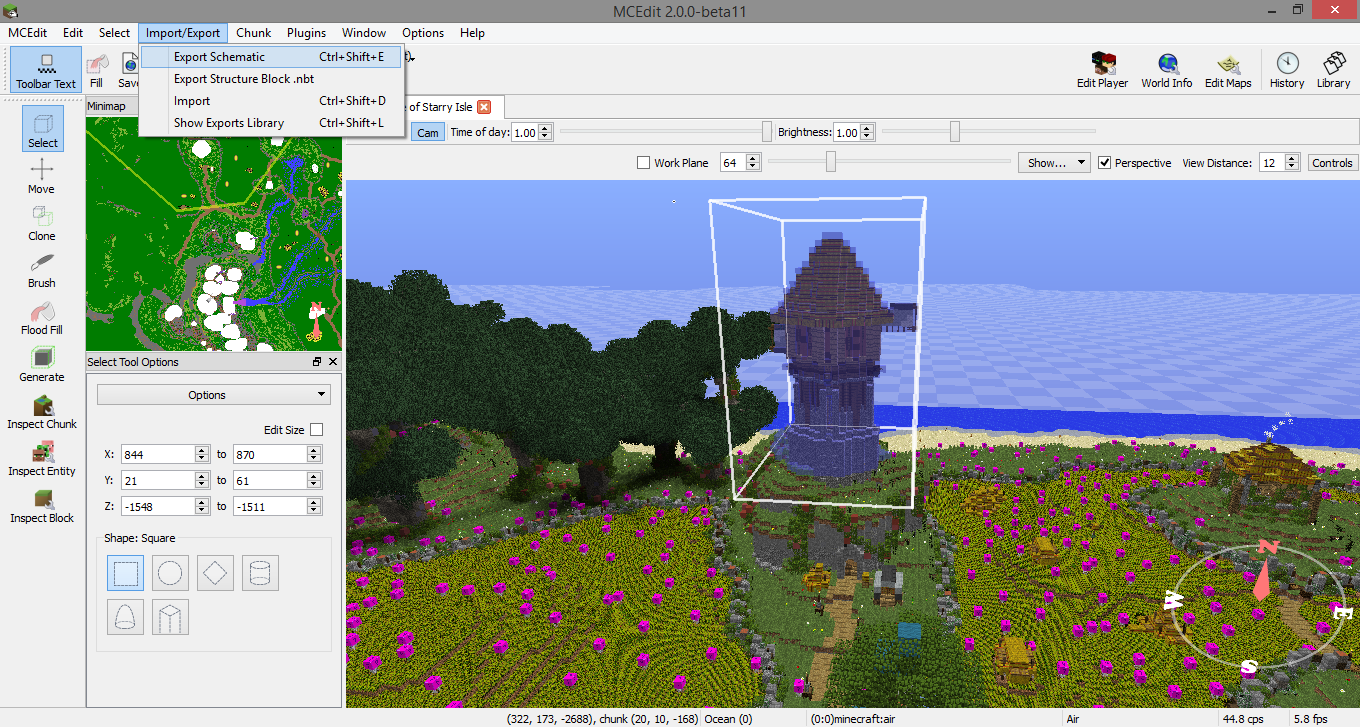Step the View Distance spinner

click(1293, 162)
